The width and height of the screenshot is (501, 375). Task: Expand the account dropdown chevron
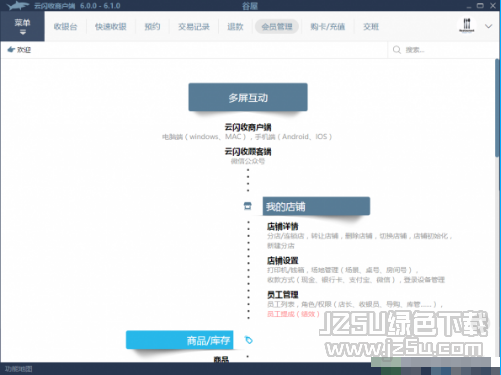click(x=488, y=26)
